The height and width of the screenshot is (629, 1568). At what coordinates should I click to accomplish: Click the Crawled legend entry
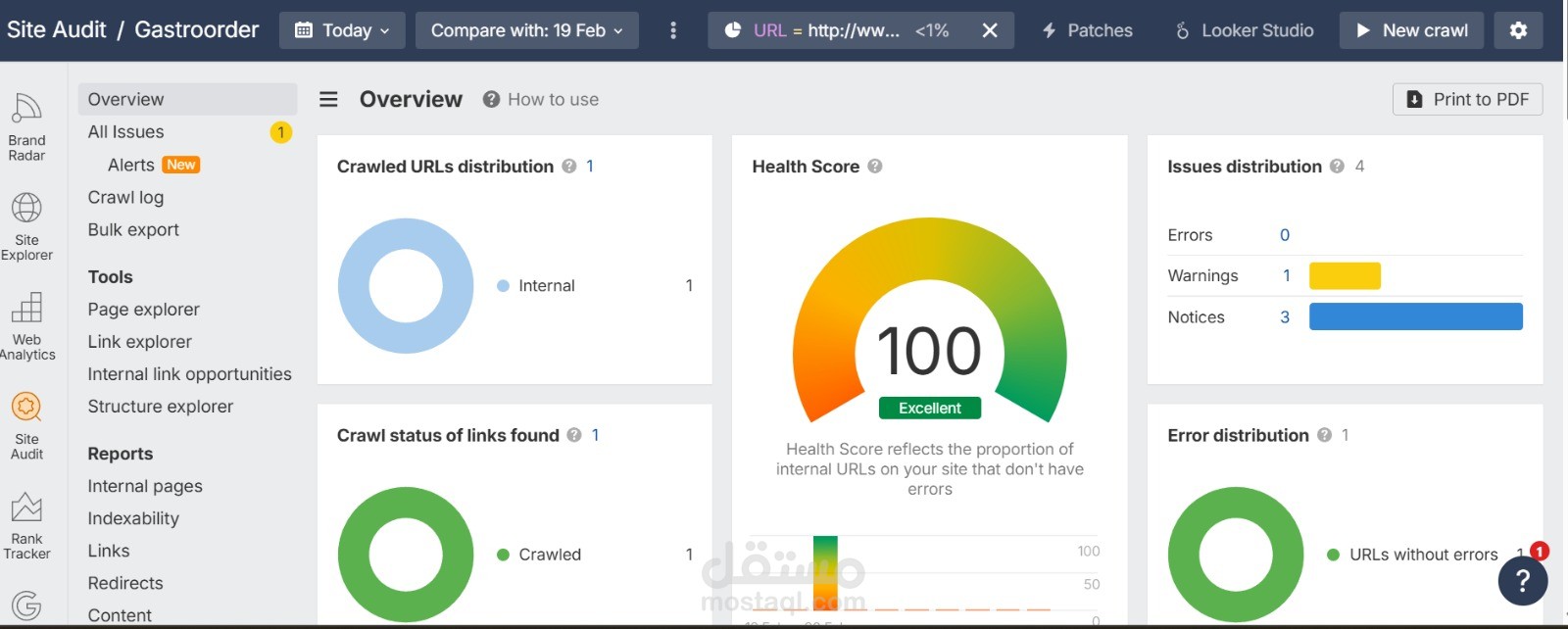[x=539, y=555]
